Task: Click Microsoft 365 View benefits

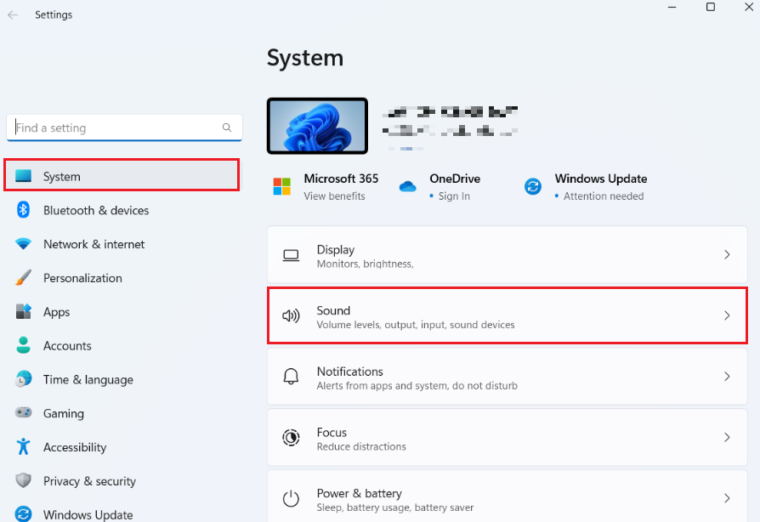Action: (x=334, y=196)
